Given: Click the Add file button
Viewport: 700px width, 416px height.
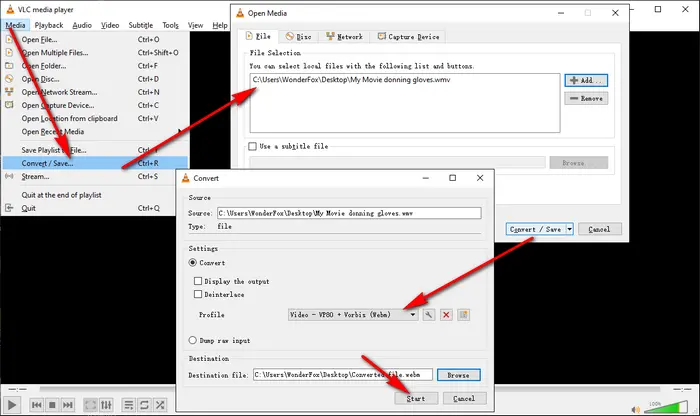Looking at the screenshot, I should point(586,80).
